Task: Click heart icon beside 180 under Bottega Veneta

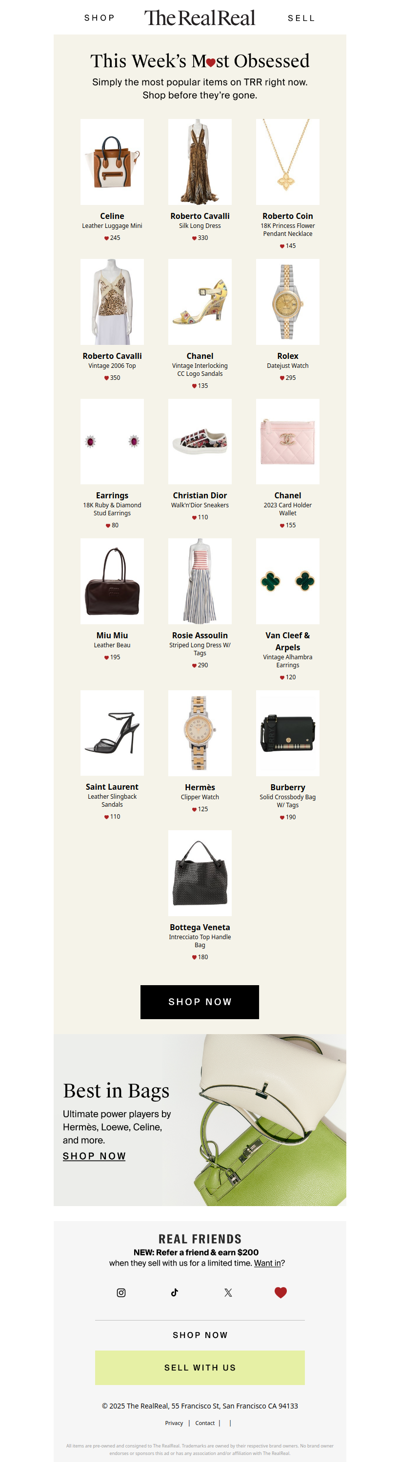Action: 194,957
